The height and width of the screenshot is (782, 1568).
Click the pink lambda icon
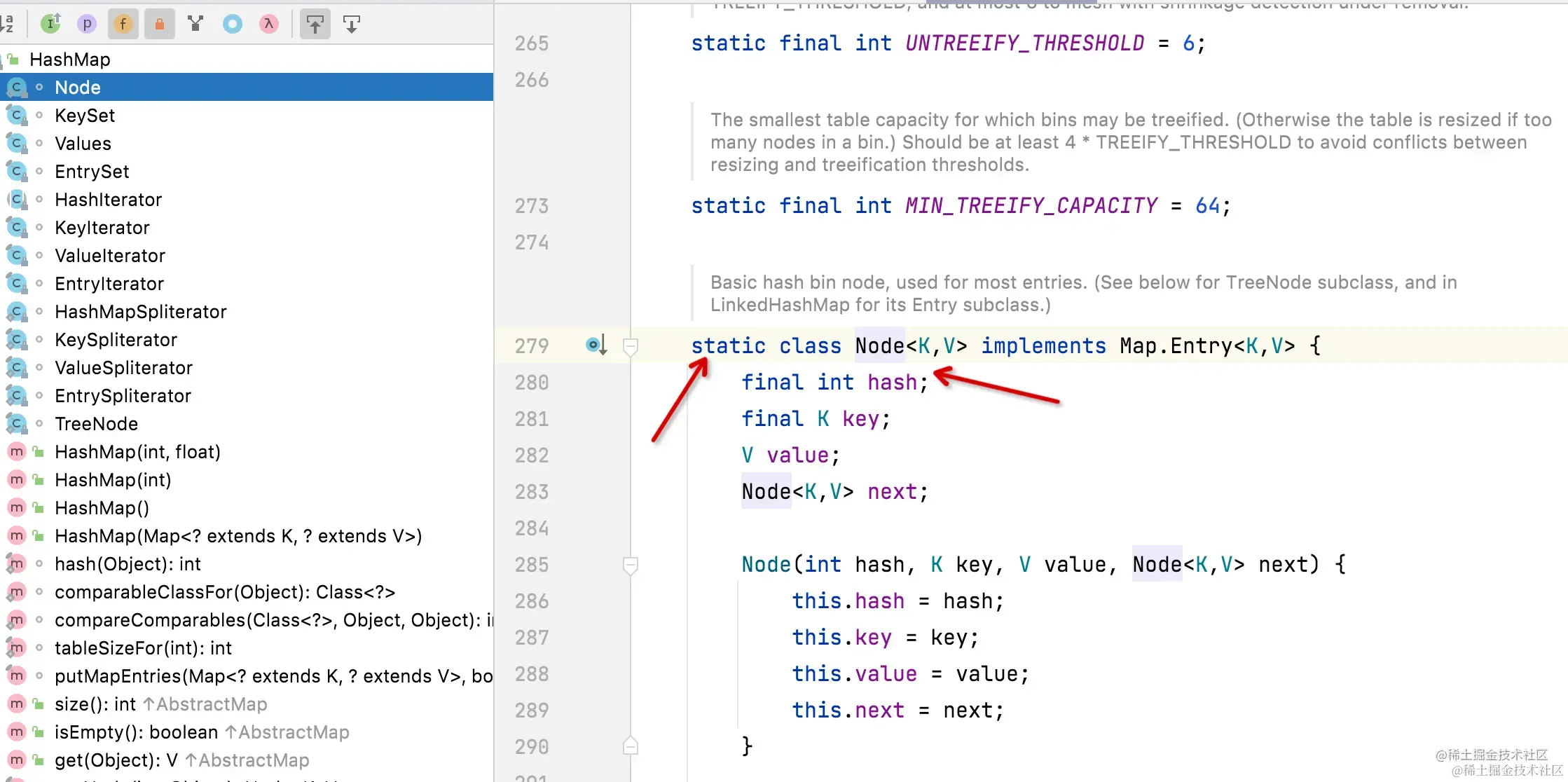(268, 25)
